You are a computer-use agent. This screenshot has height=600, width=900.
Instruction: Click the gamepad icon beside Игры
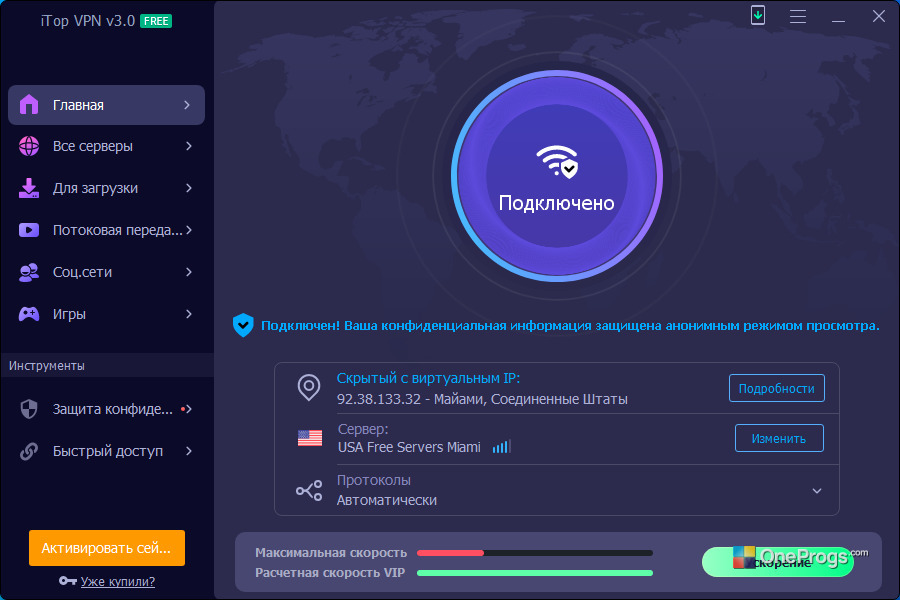pos(29,314)
